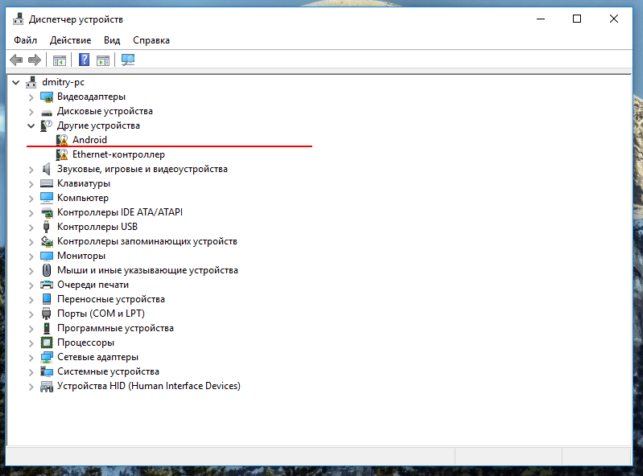
Task: Click the Видеоадаптеры display adapter icon
Action: click(x=47, y=97)
